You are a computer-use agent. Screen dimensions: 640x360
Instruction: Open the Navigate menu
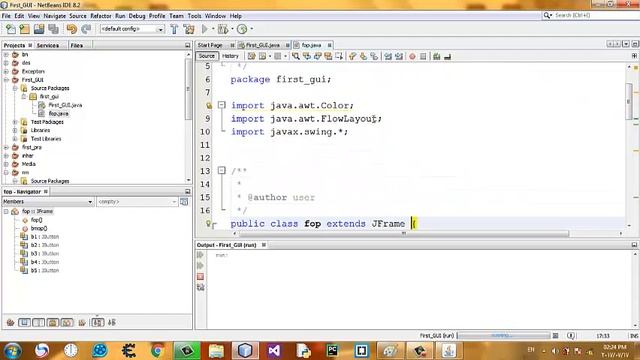pos(55,16)
